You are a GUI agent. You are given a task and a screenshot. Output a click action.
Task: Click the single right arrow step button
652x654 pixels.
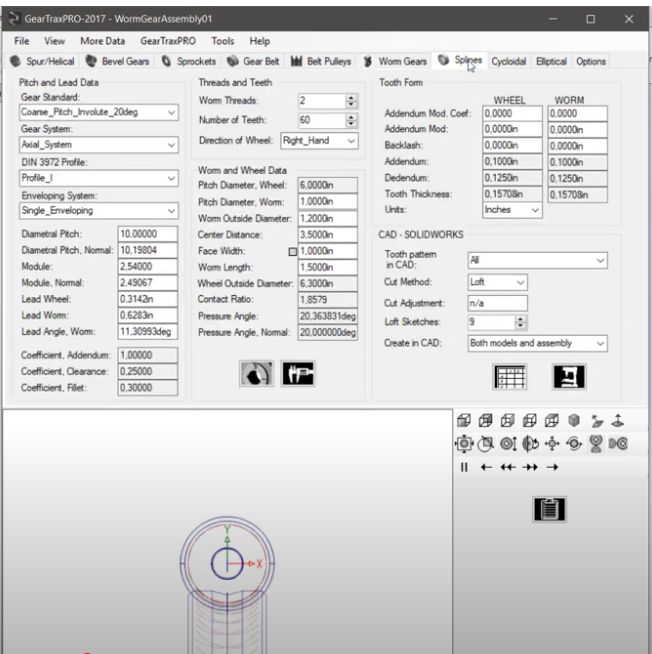pyautogui.click(x=552, y=467)
